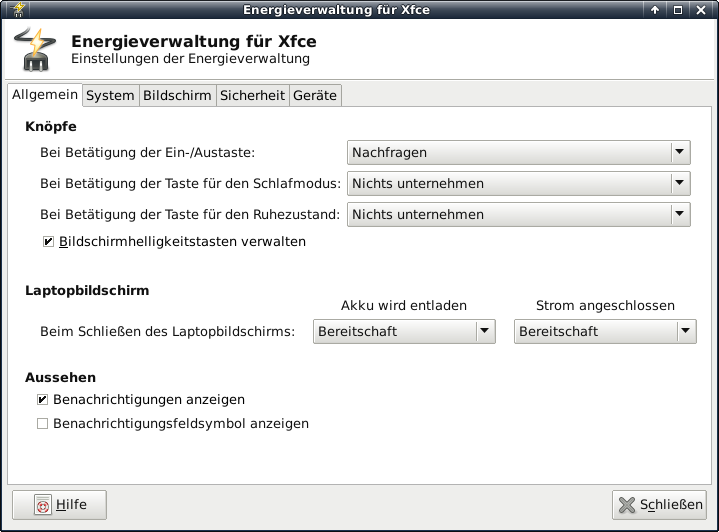Viewport: 719px width, 532px height.
Task: Disable Benachrichtigungen anzeigen checkbox
Action: 42,400
